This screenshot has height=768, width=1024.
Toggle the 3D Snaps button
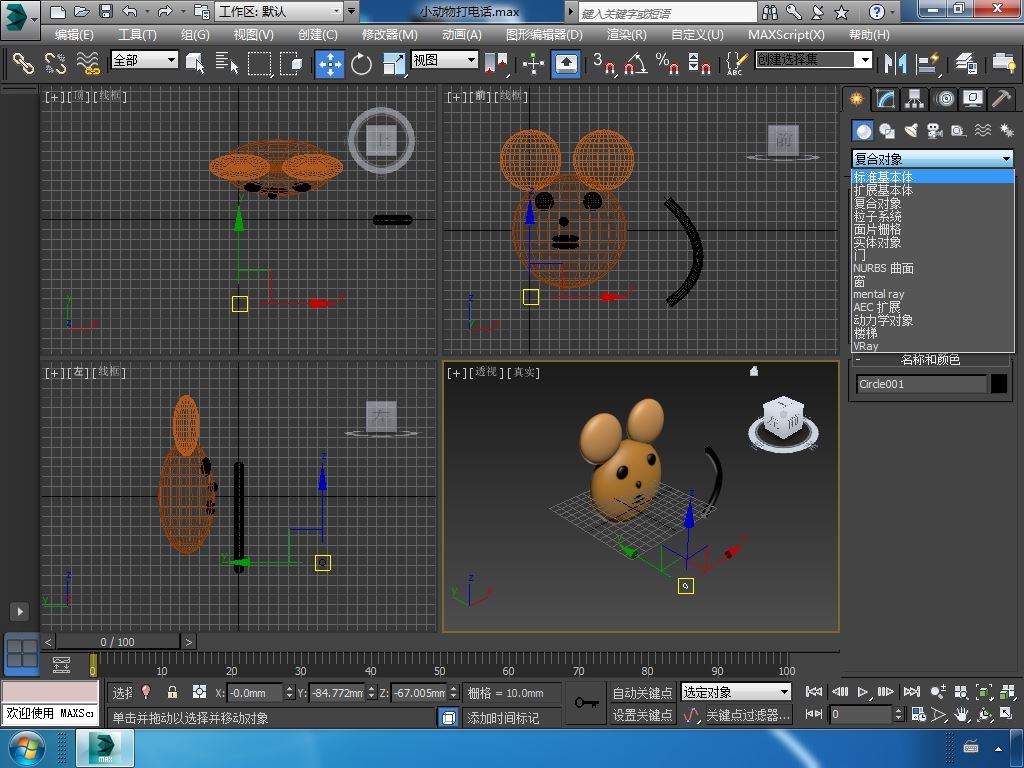pyautogui.click(x=603, y=63)
